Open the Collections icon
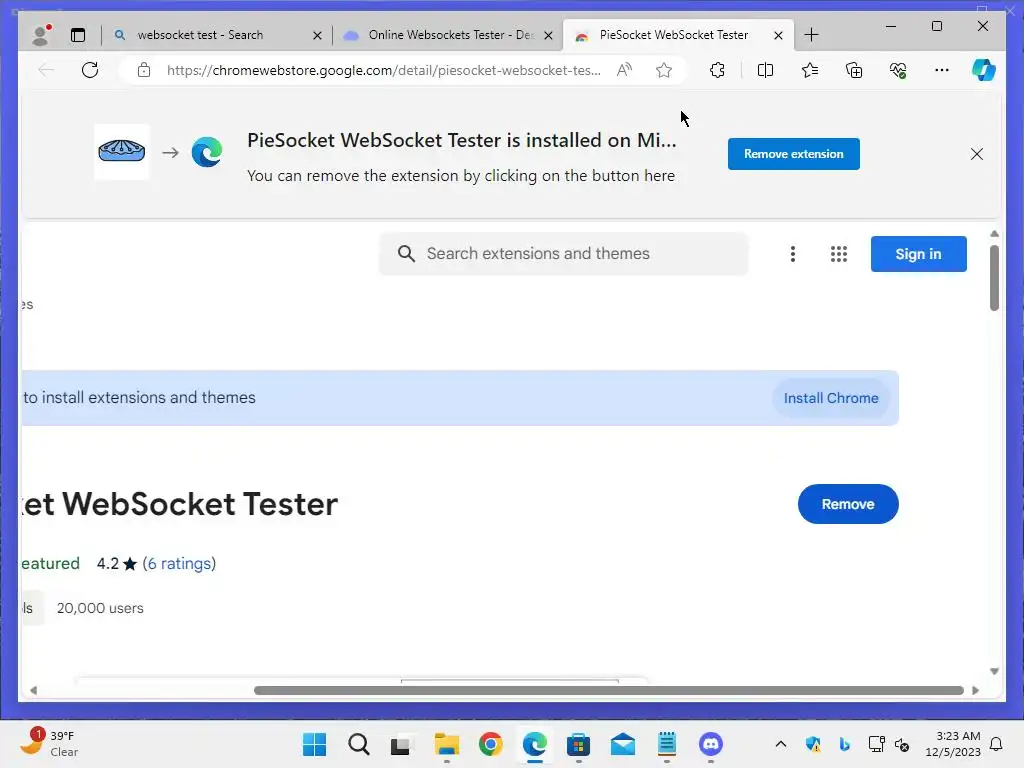The image size is (1024, 768). point(854,70)
